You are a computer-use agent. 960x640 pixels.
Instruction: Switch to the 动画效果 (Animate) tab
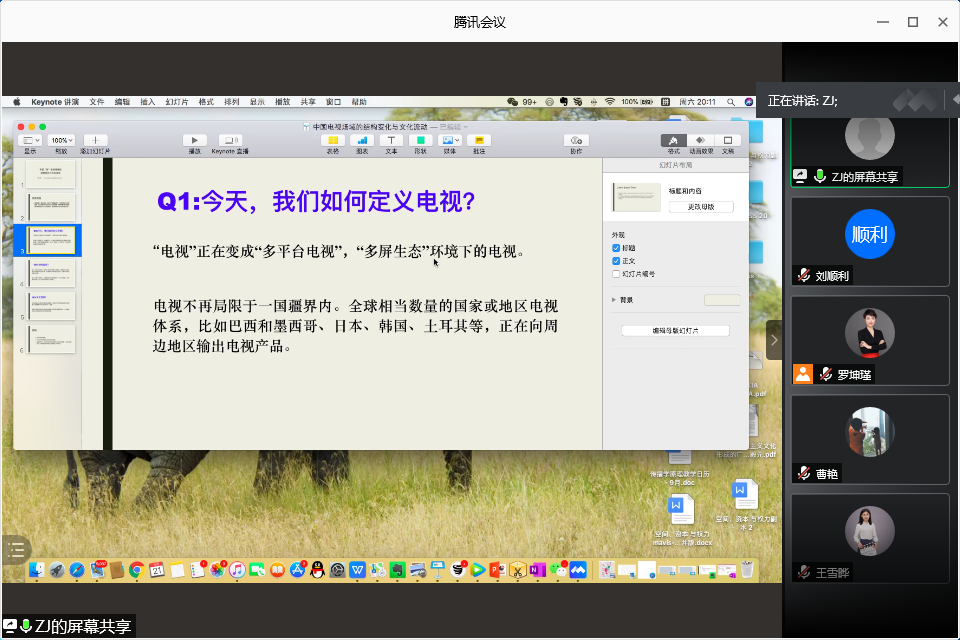701,141
